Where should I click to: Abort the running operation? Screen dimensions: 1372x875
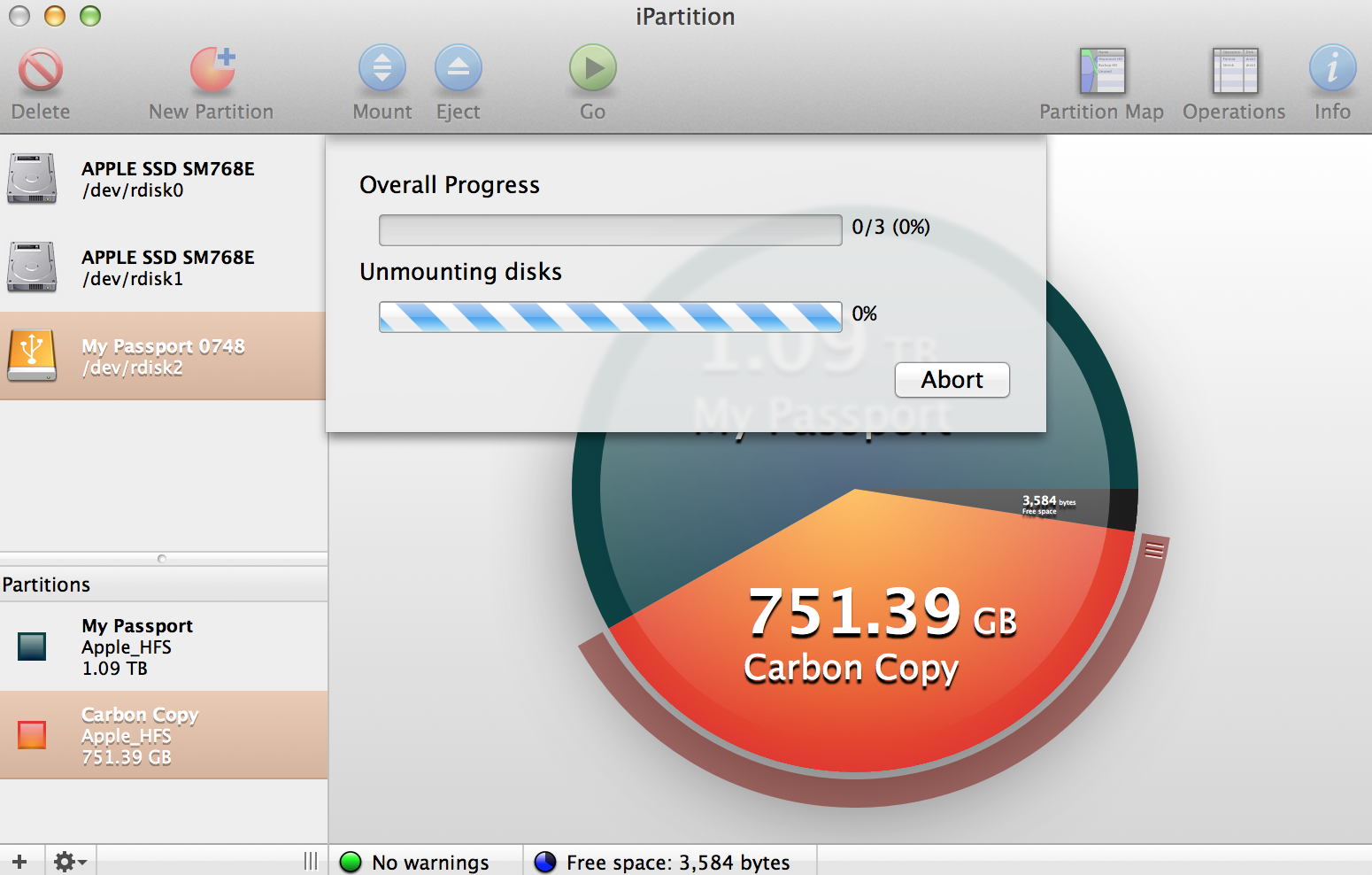pyautogui.click(x=952, y=380)
